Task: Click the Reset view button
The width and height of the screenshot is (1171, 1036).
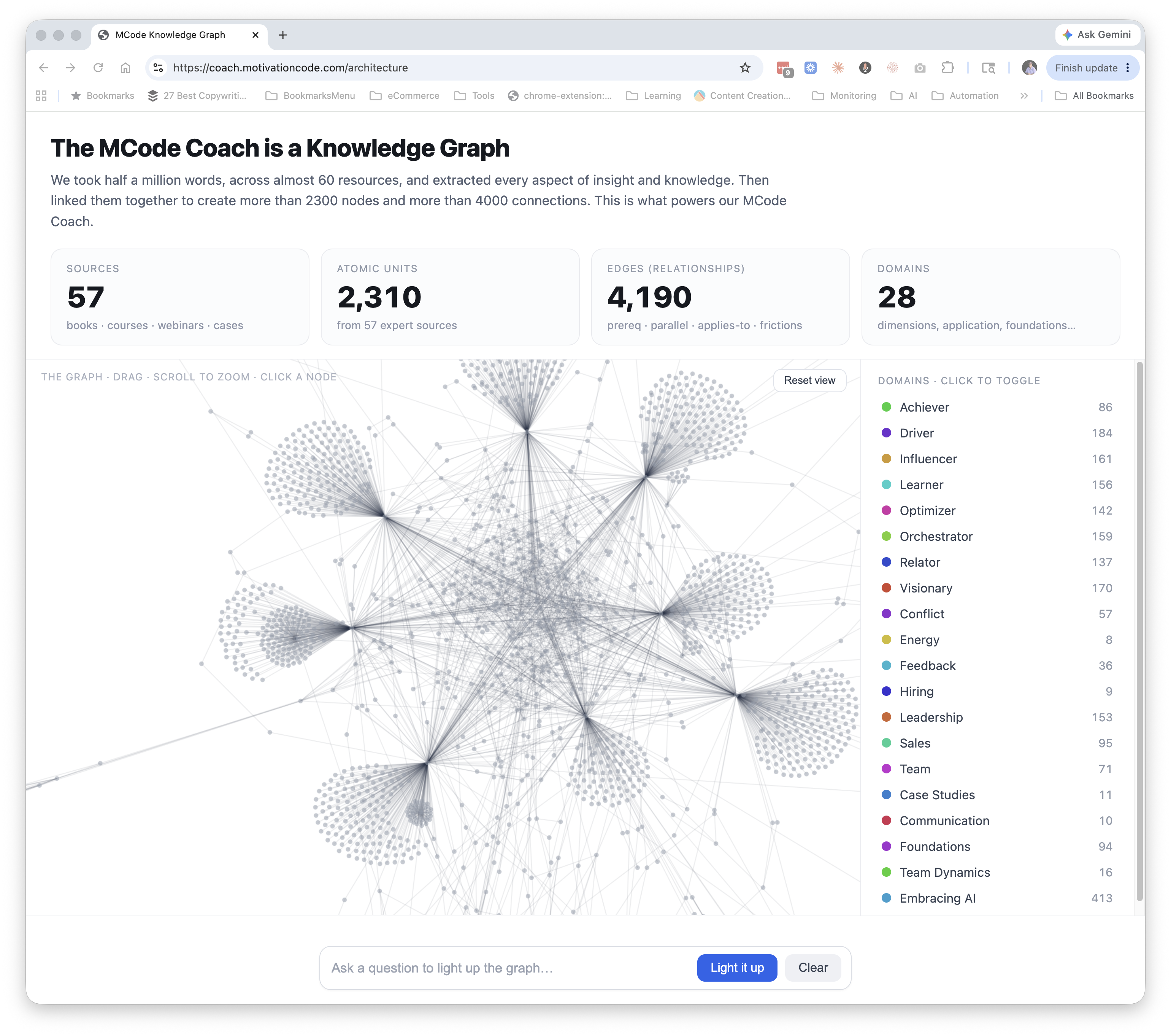Action: (809, 380)
